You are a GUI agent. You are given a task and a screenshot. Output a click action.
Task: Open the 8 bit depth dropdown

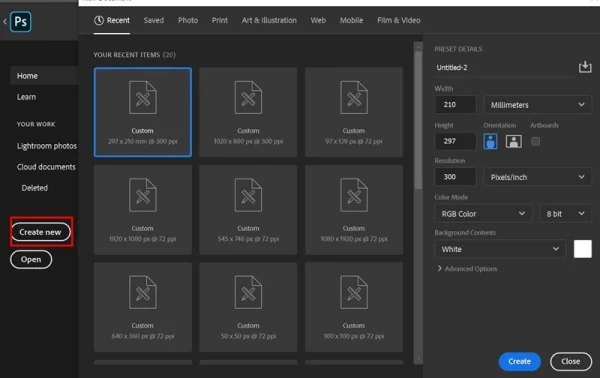pyautogui.click(x=565, y=213)
